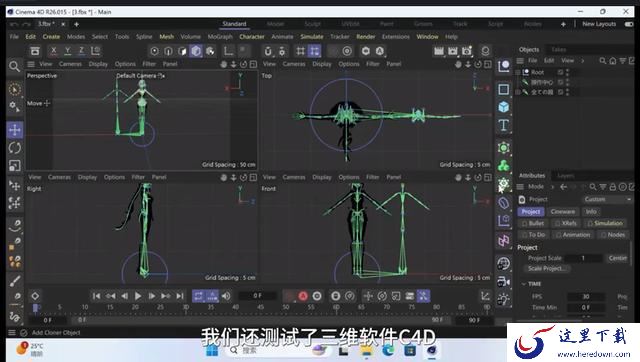Click the Record Active Objects keyframe diamond
This screenshot has height=362, width=640.
tap(35, 296)
